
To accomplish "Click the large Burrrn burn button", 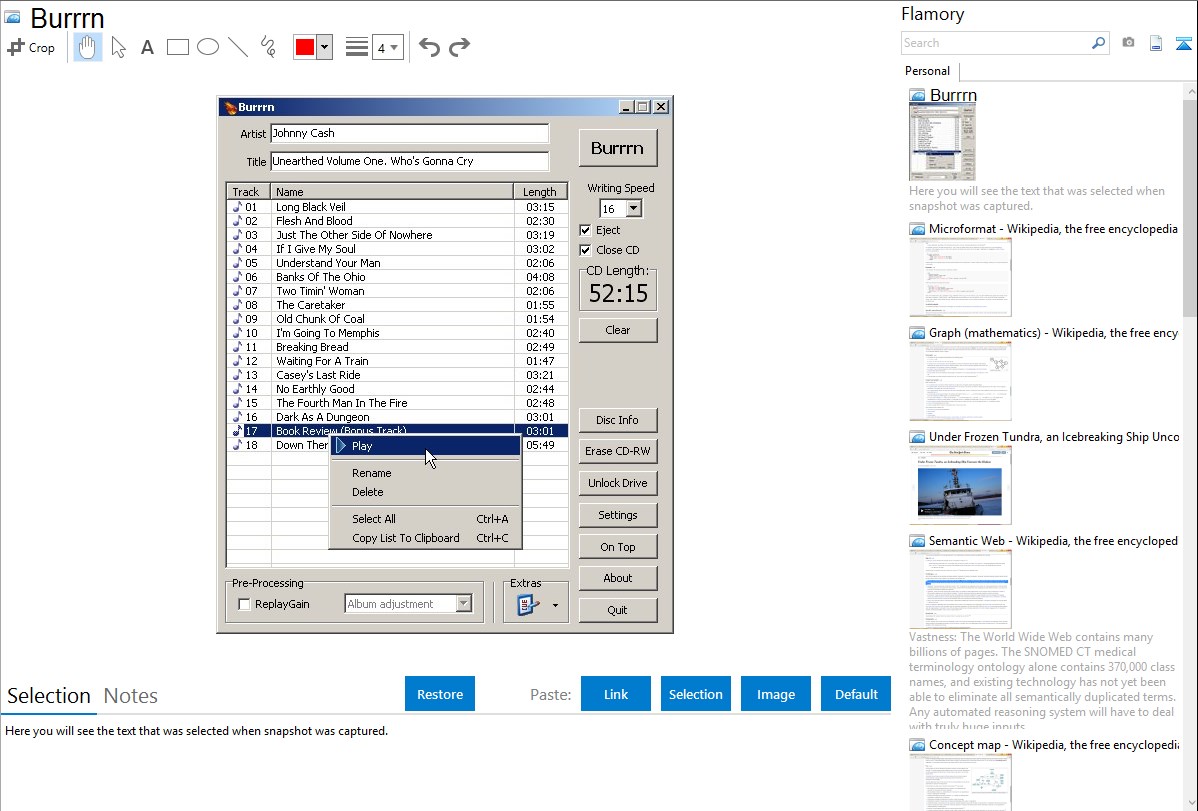I will 617,148.
